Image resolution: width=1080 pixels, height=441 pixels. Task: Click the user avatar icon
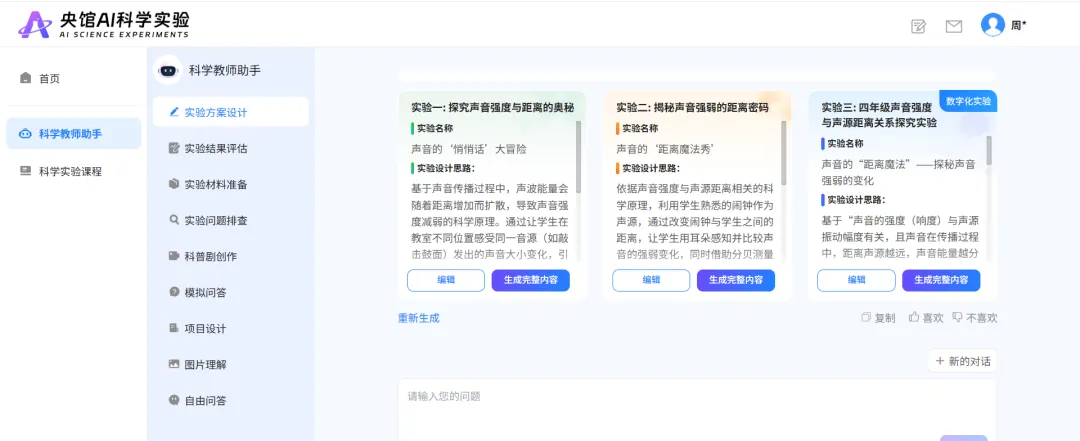point(993,25)
